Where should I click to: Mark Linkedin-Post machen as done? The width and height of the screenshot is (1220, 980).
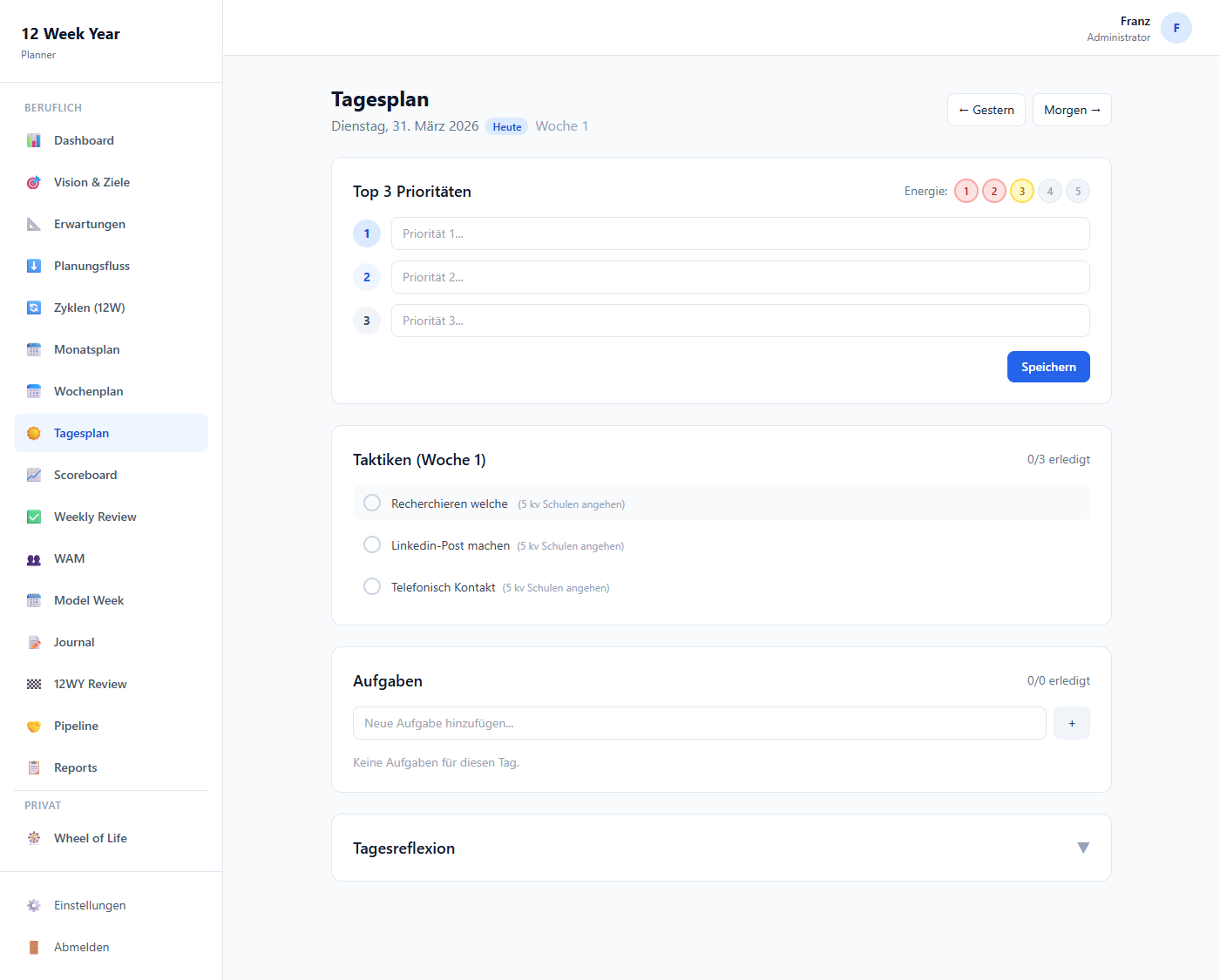[372, 544]
